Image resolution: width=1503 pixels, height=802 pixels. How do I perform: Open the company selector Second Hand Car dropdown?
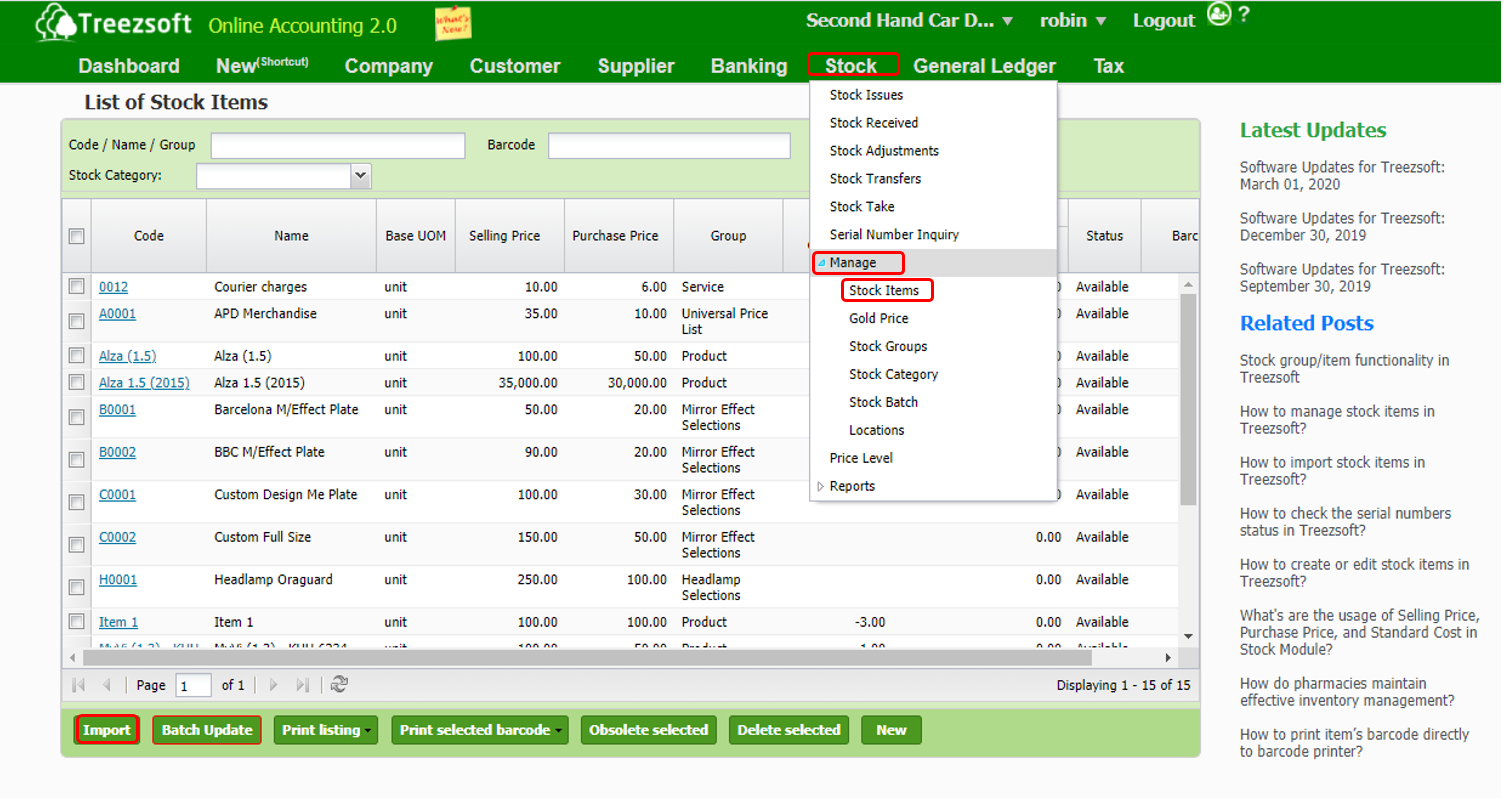point(909,20)
